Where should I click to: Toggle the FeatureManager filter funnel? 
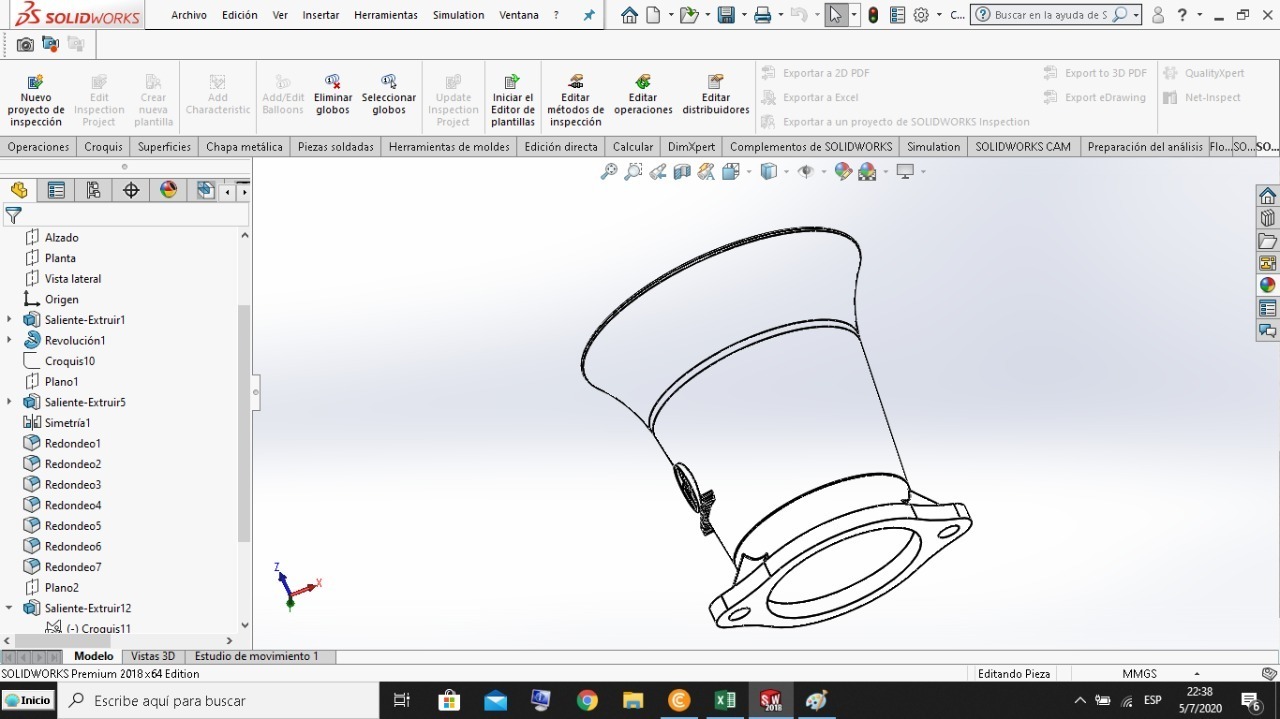14,217
